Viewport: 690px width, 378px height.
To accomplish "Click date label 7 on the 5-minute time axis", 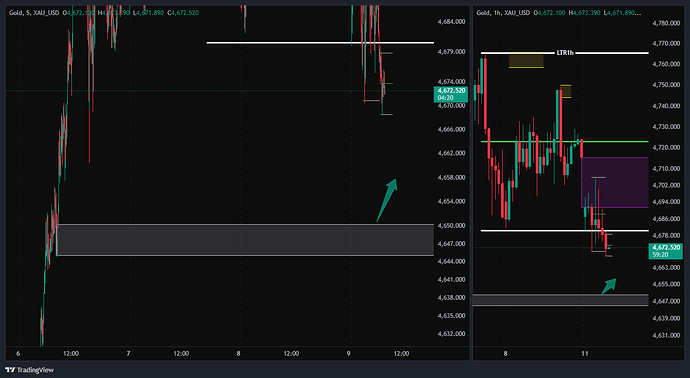I will 128,353.
